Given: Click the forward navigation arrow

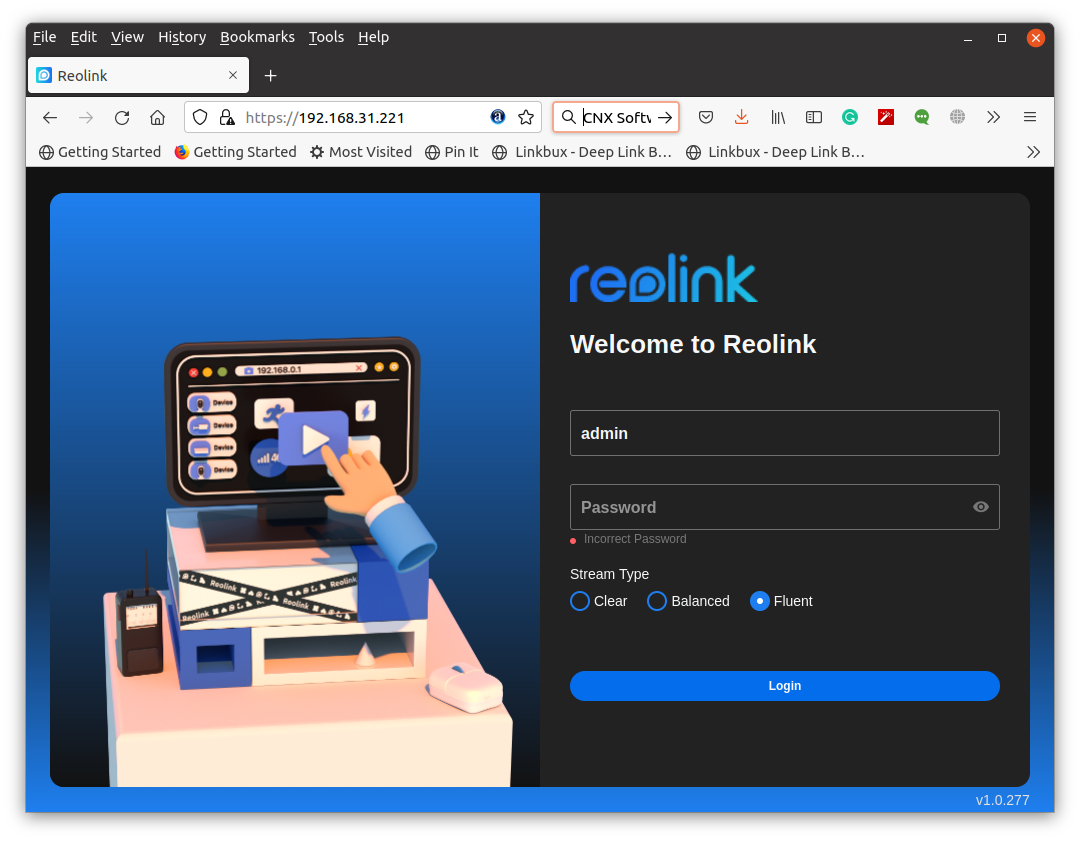Looking at the screenshot, I should [x=86, y=118].
